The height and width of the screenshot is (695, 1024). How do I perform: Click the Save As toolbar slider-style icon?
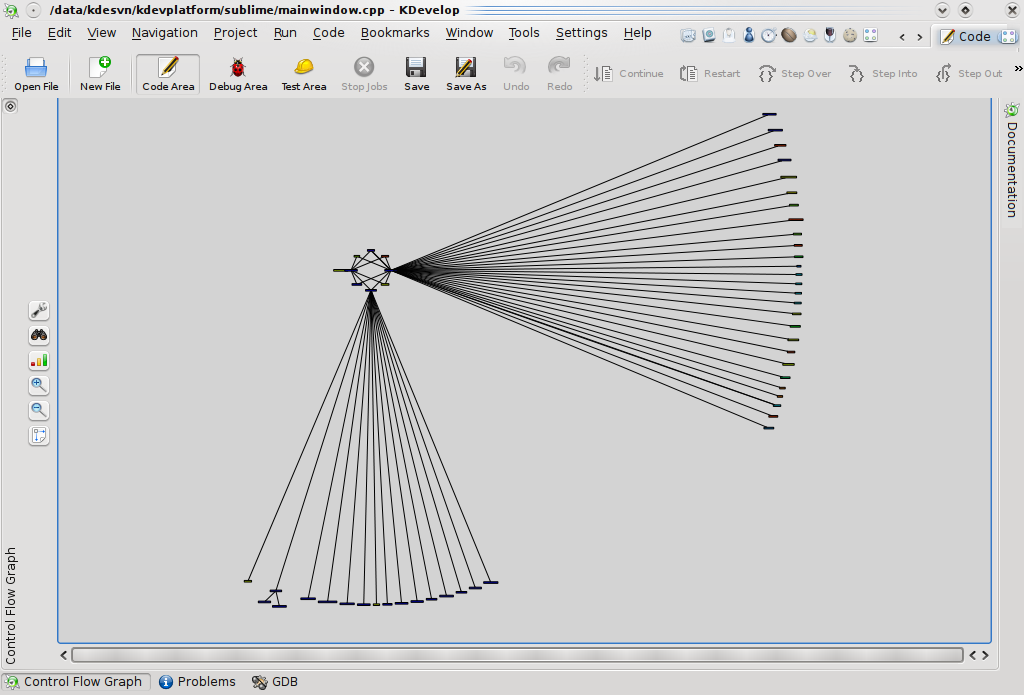(465, 73)
